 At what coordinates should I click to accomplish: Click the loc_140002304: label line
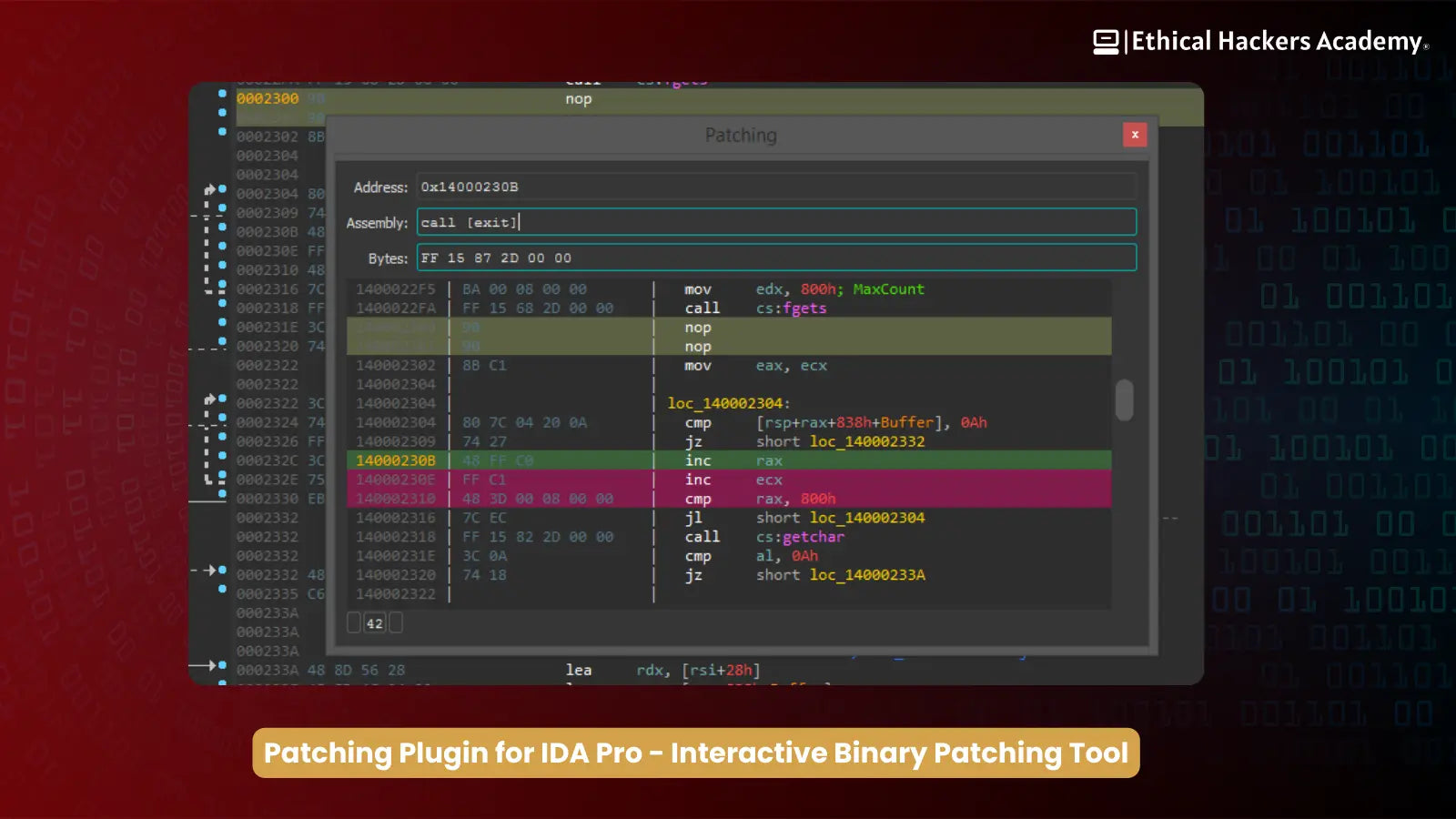(729, 403)
